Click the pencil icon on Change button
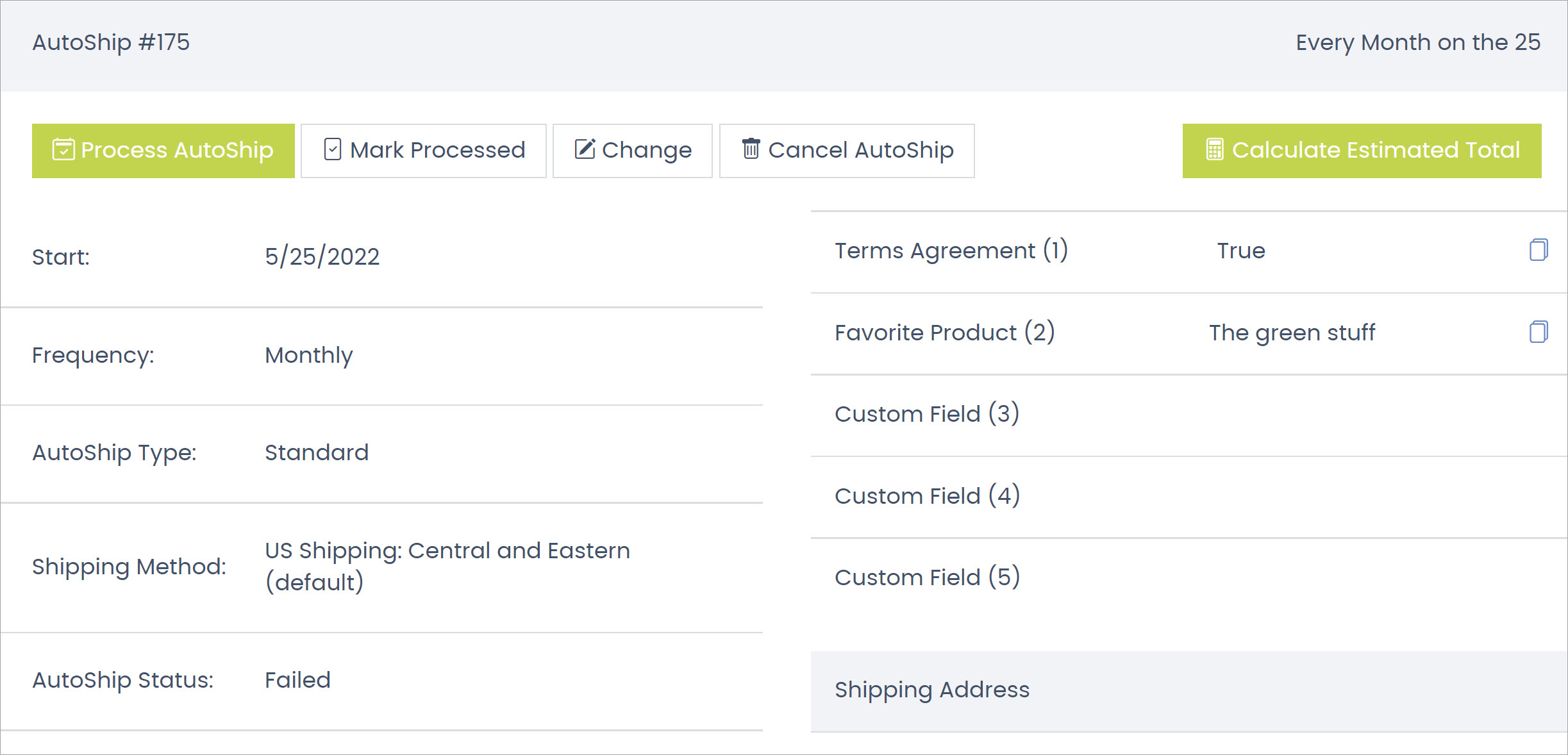Screen dimensions: 1568x755 click(x=585, y=149)
